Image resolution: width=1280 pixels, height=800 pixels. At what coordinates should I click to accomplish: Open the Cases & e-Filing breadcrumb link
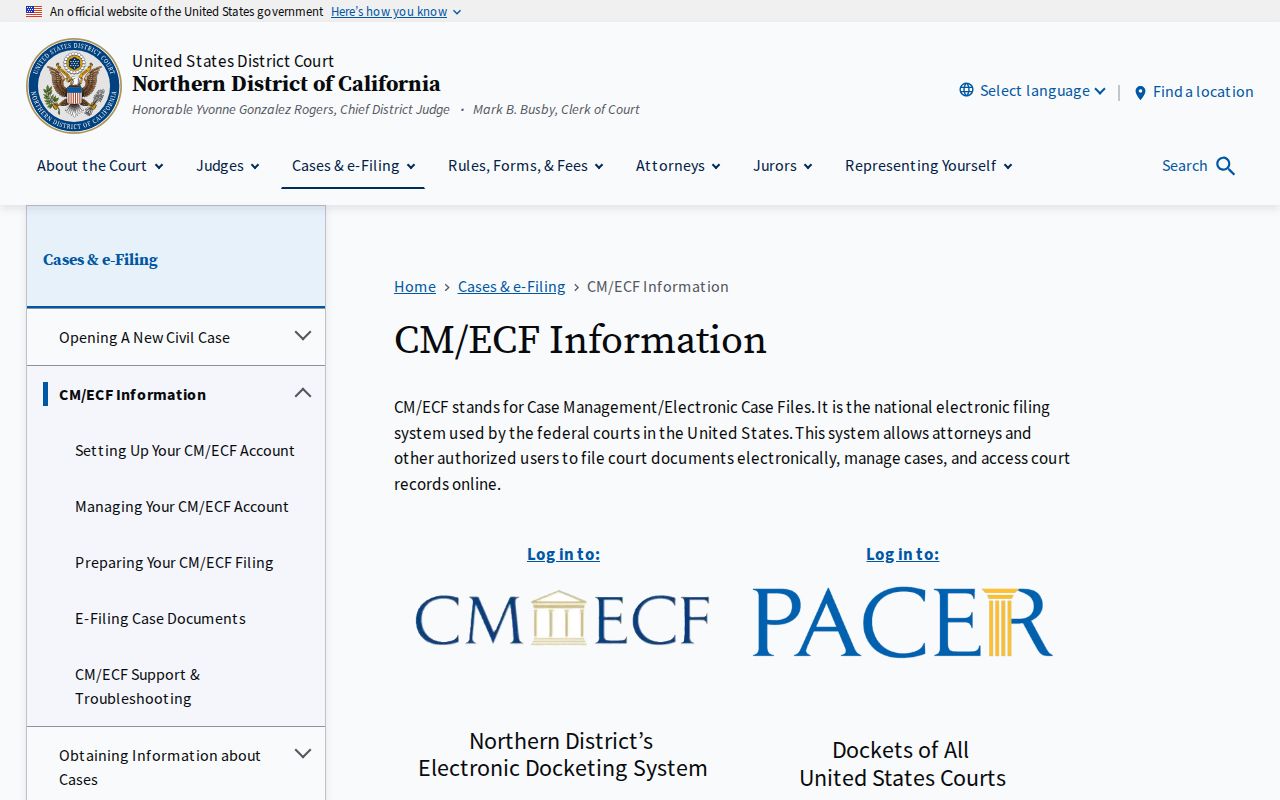[512, 287]
